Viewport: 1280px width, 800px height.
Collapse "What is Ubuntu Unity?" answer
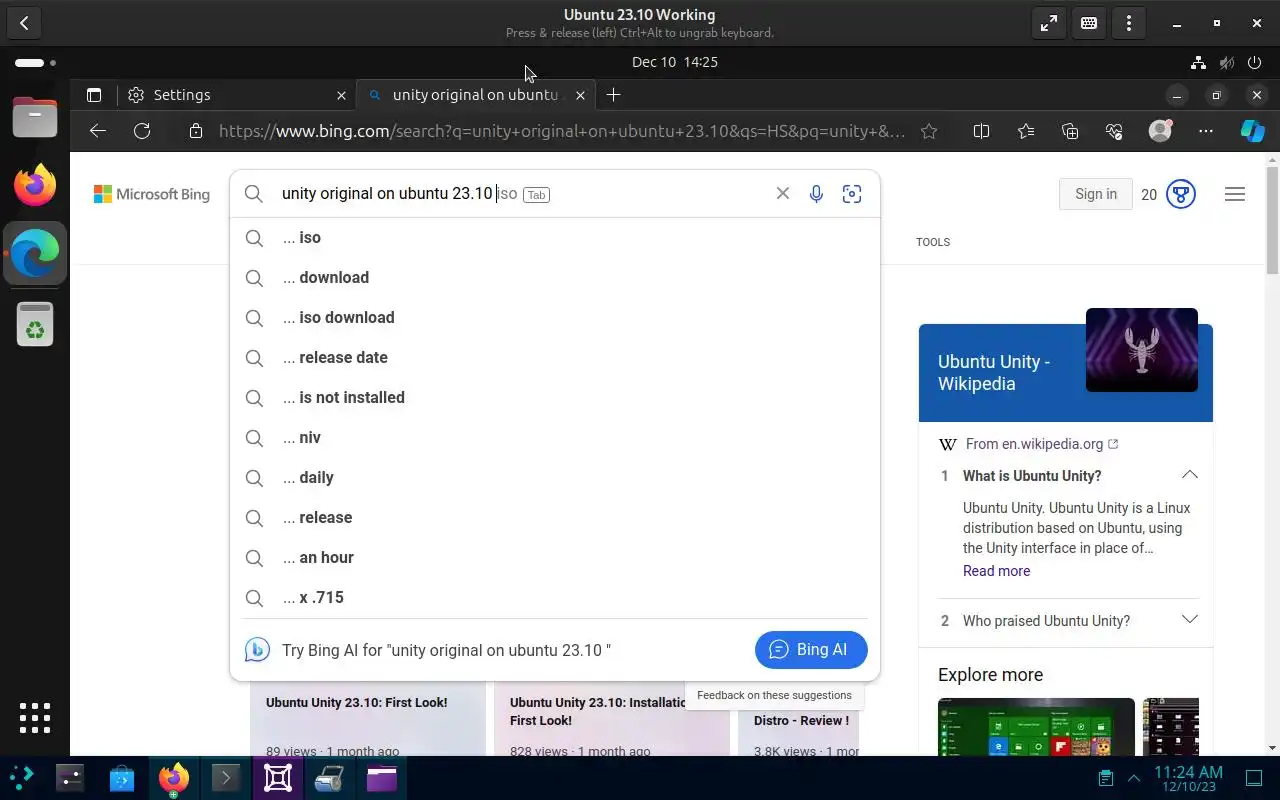pos(1190,476)
